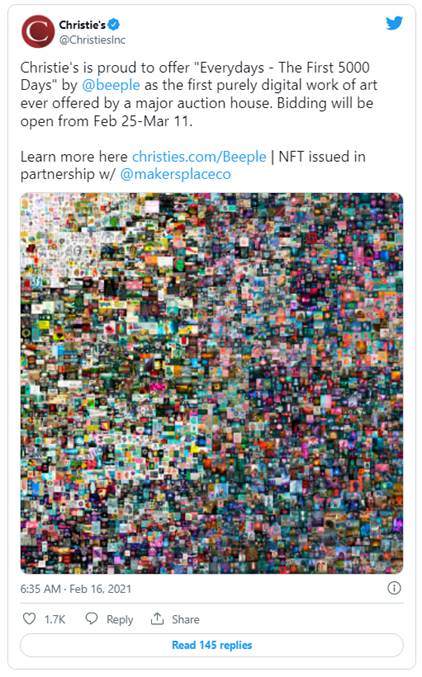This screenshot has height=677, width=422.
Task: Click the 1.7K likes count
Action: (55, 619)
